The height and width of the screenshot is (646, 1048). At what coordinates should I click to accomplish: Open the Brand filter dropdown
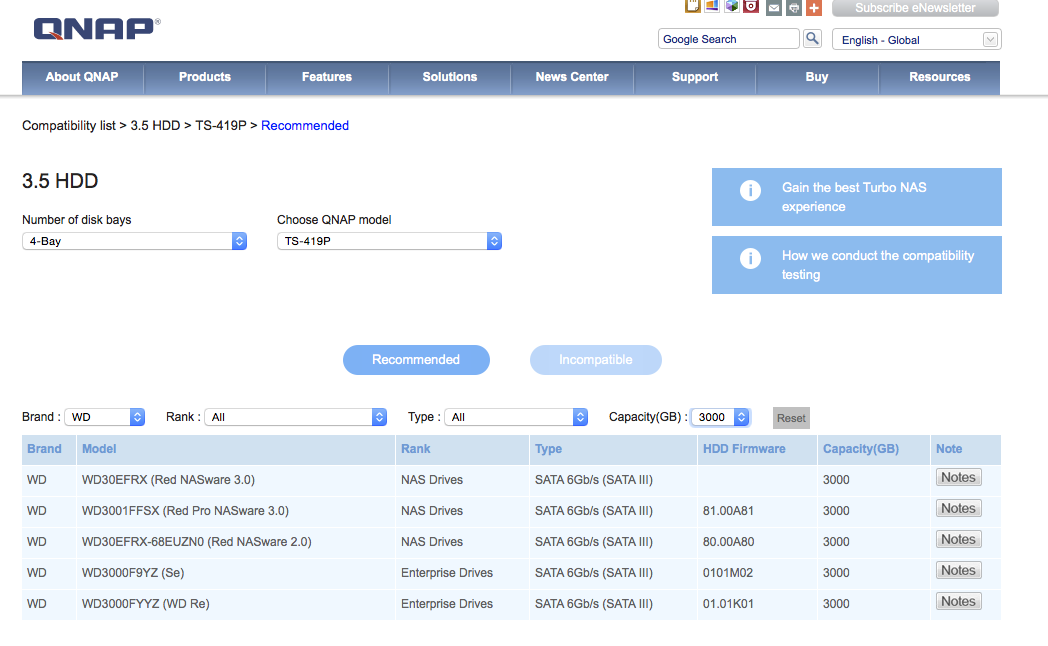pos(104,417)
